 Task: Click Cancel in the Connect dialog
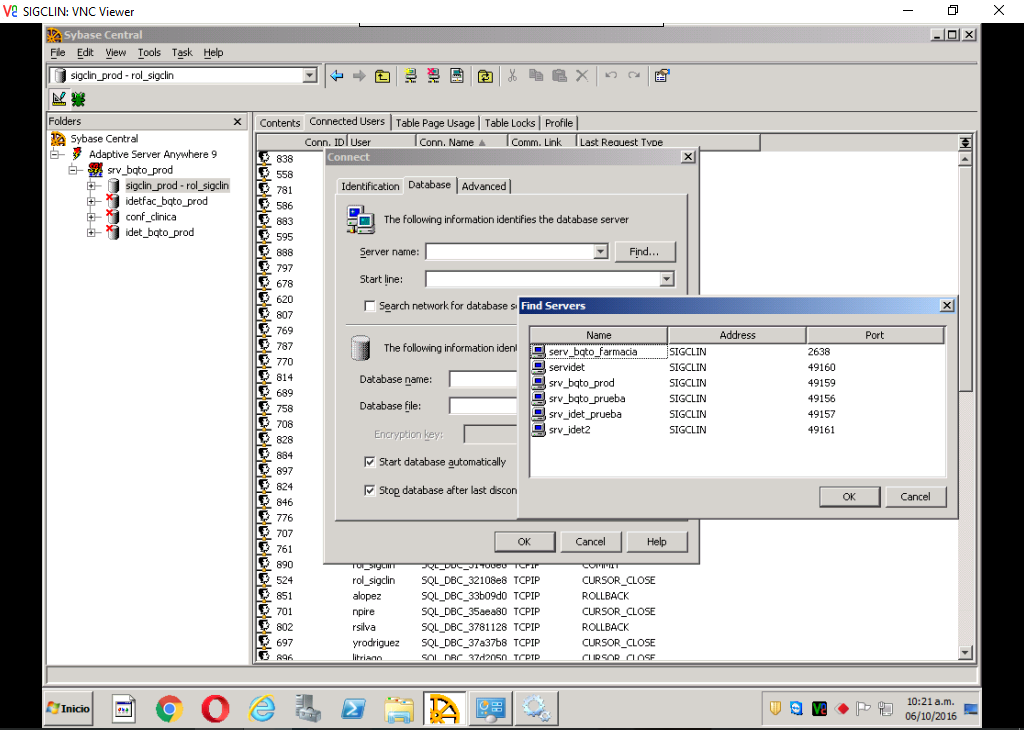(590, 541)
